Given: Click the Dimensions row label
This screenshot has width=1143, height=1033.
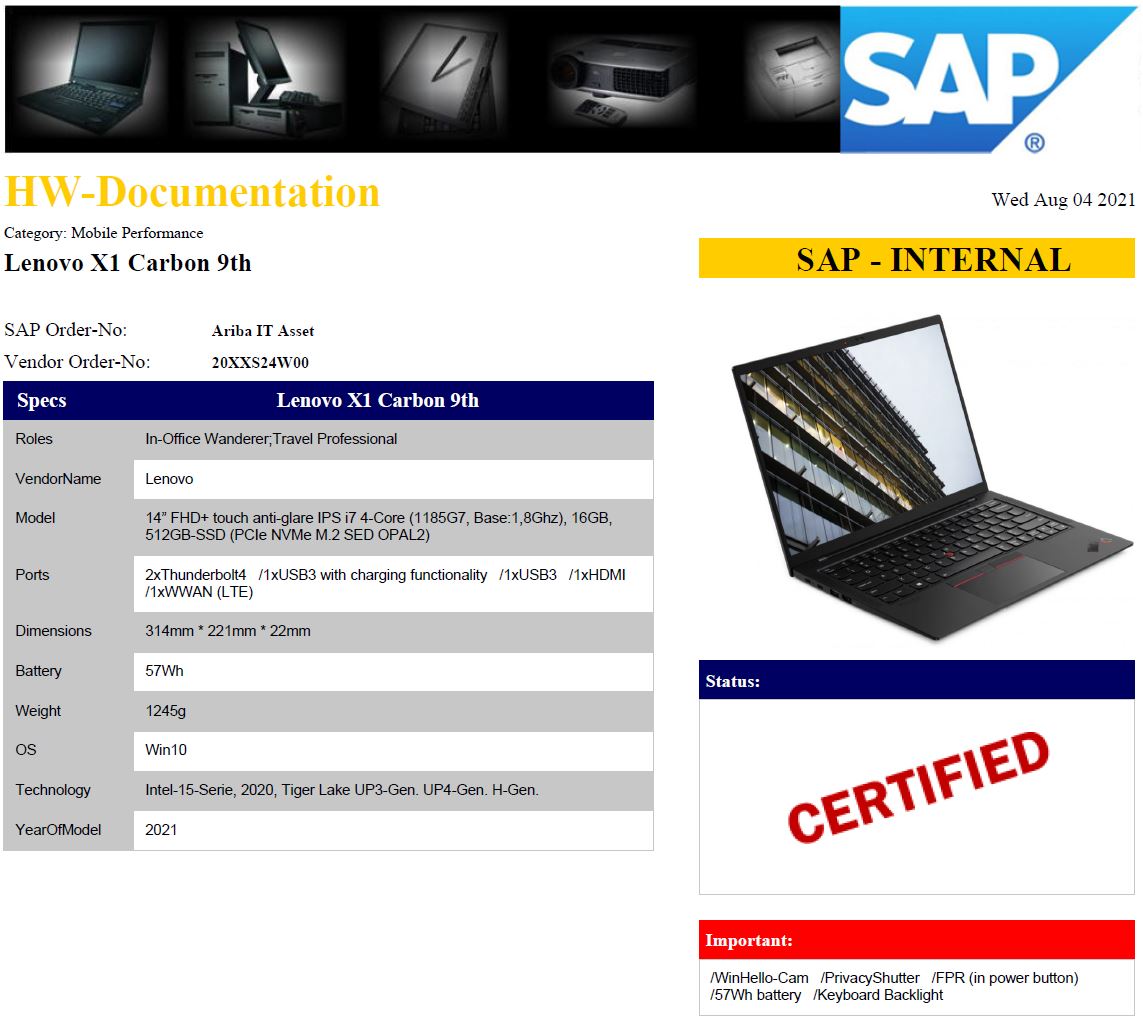Looking at the screenshot, I should (x=53, y=631).
